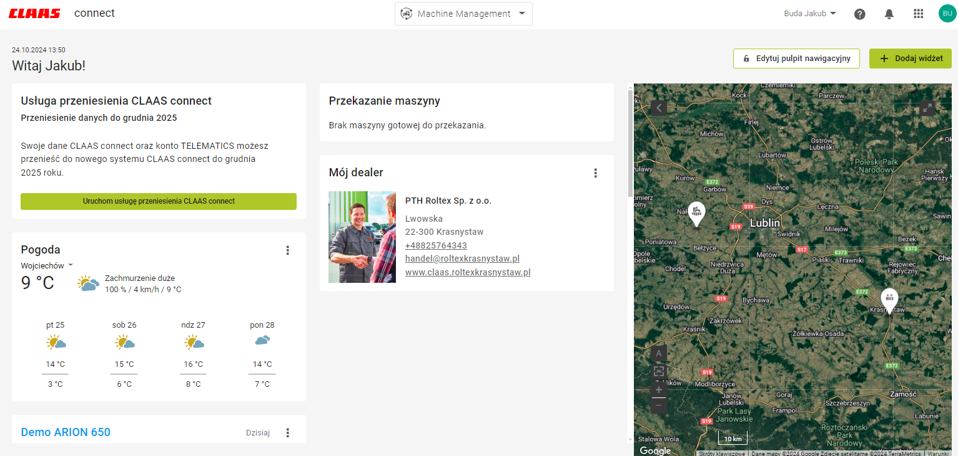Open Demo ARION 650 widget options menu
This screenshot has height=456, width=958.
(288, 433)
